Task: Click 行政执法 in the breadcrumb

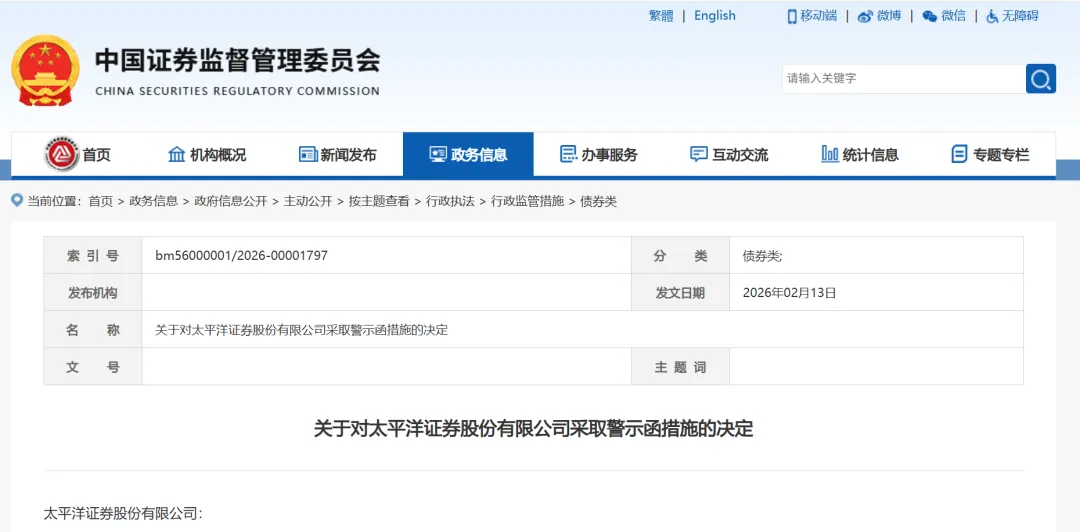Action: (450, 201)
